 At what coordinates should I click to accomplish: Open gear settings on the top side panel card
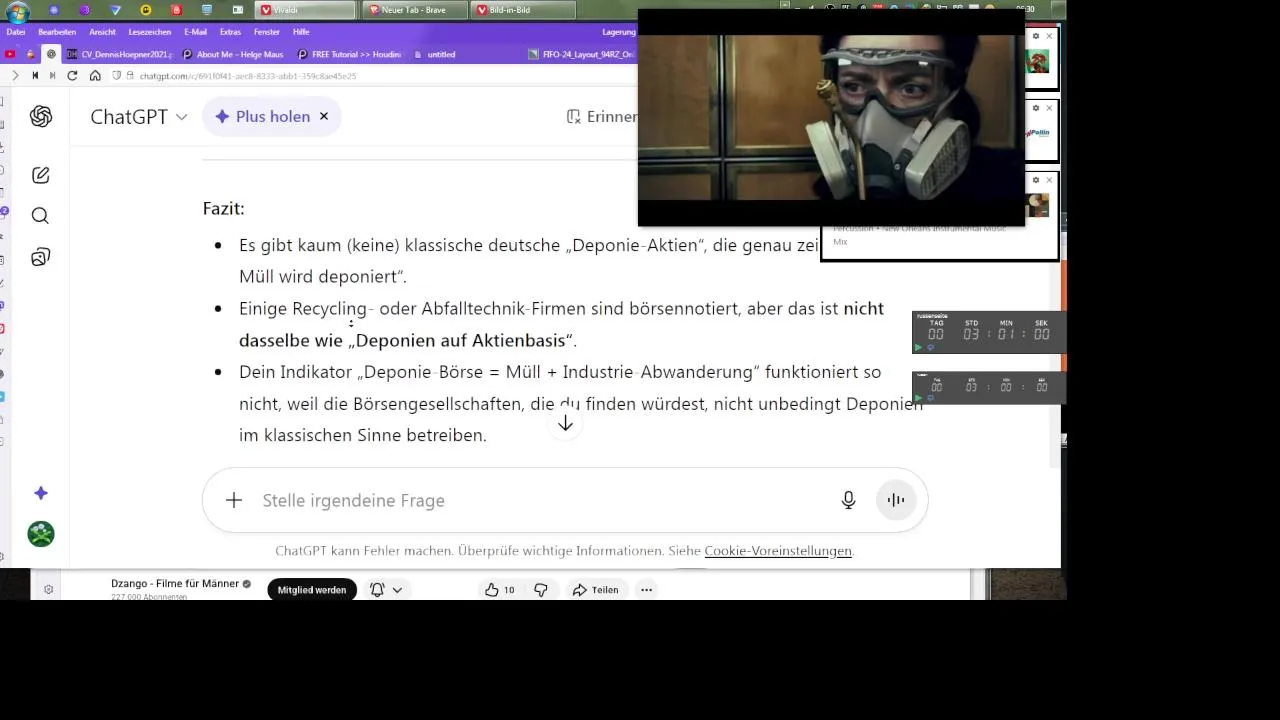1036,36
